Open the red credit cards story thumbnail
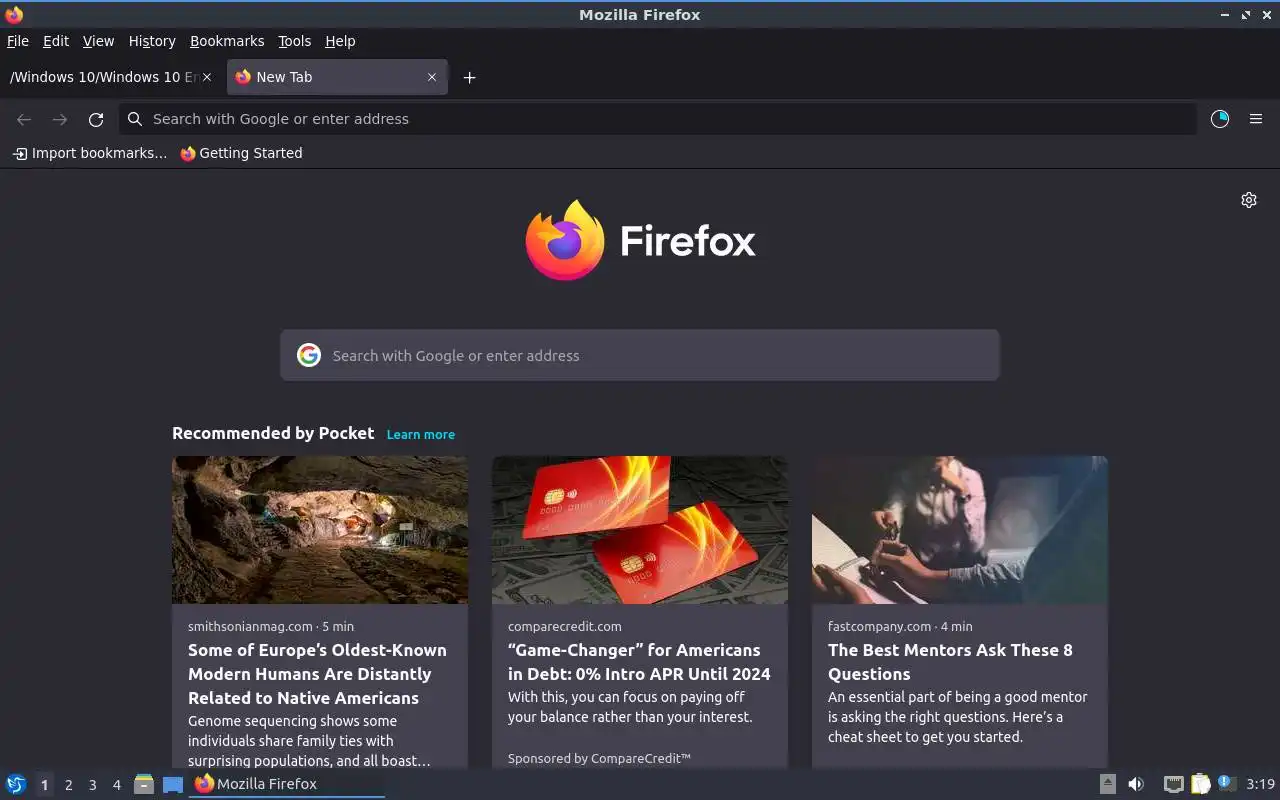Viewport: 1280px width, 800px height. tap(640, 530)
